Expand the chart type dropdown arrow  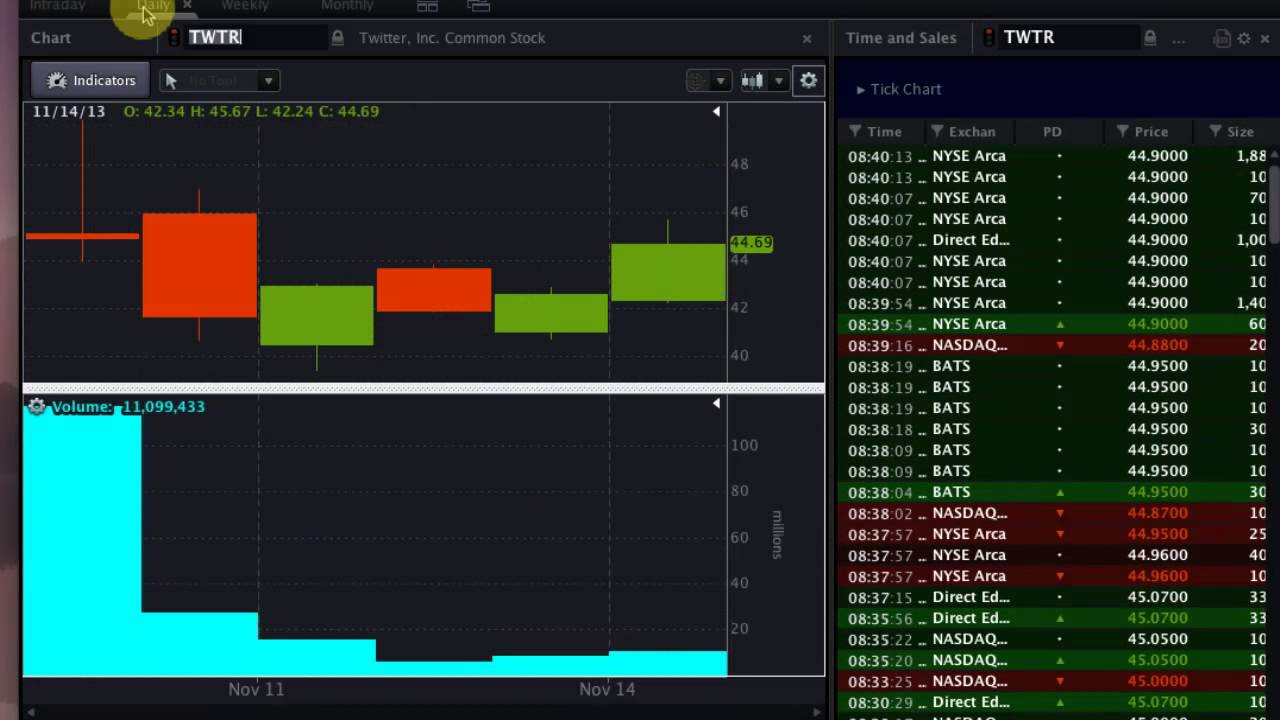(778, 81)
